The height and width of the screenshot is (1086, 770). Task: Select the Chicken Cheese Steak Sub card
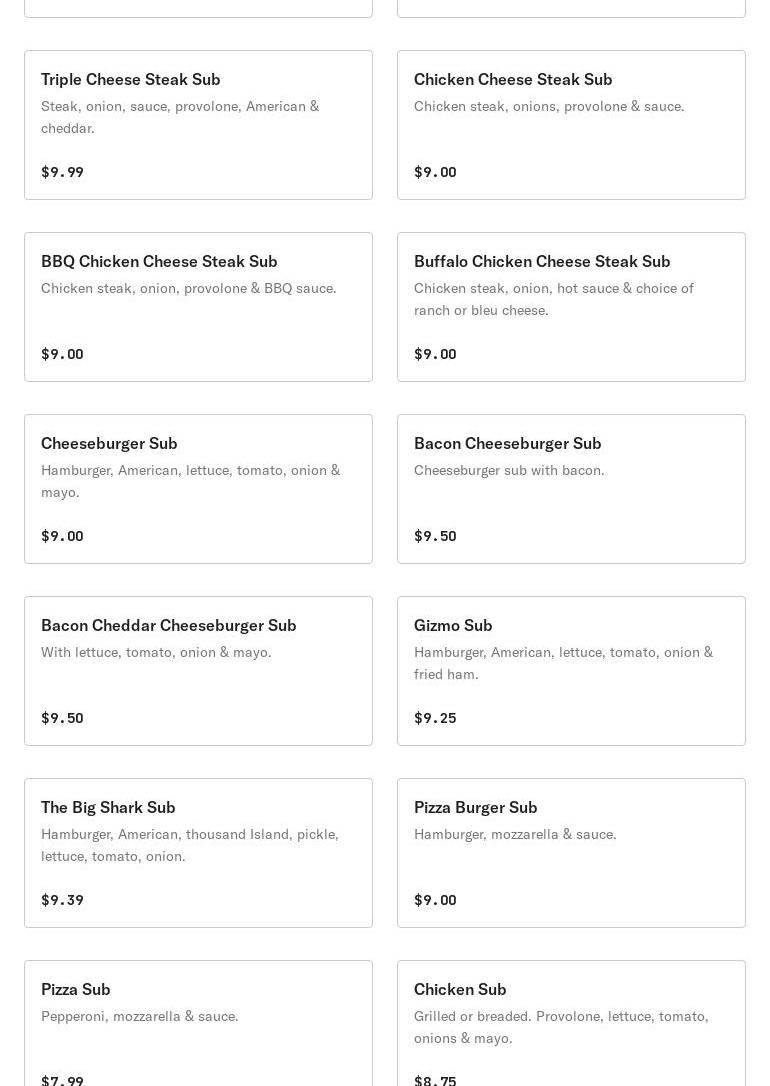coord(513,79)
